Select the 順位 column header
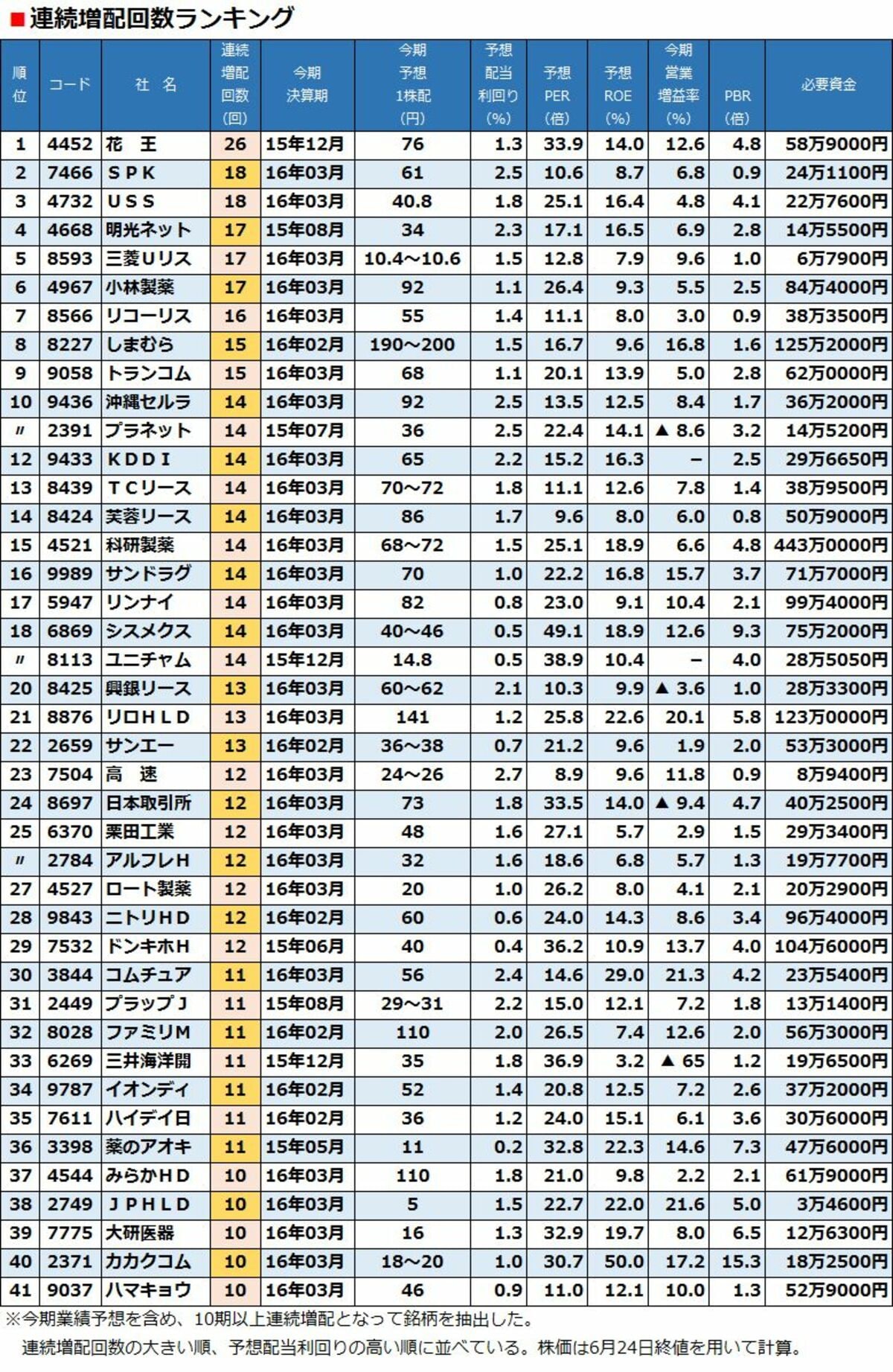 point(20,84)
